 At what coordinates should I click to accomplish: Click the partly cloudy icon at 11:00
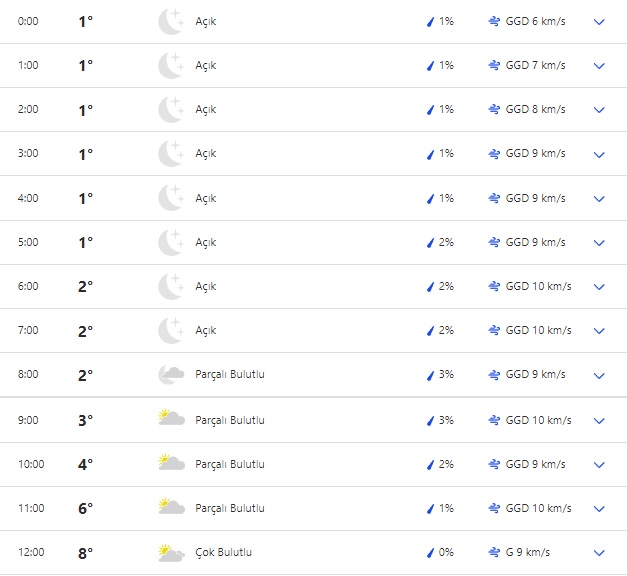171,508
